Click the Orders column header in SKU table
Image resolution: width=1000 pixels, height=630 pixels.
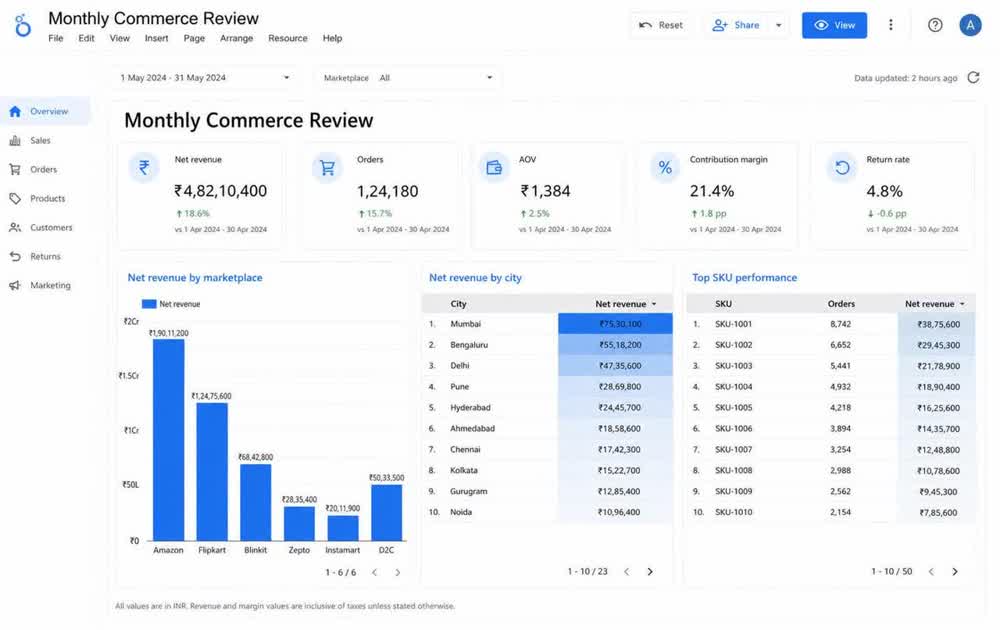pos(841,304)
